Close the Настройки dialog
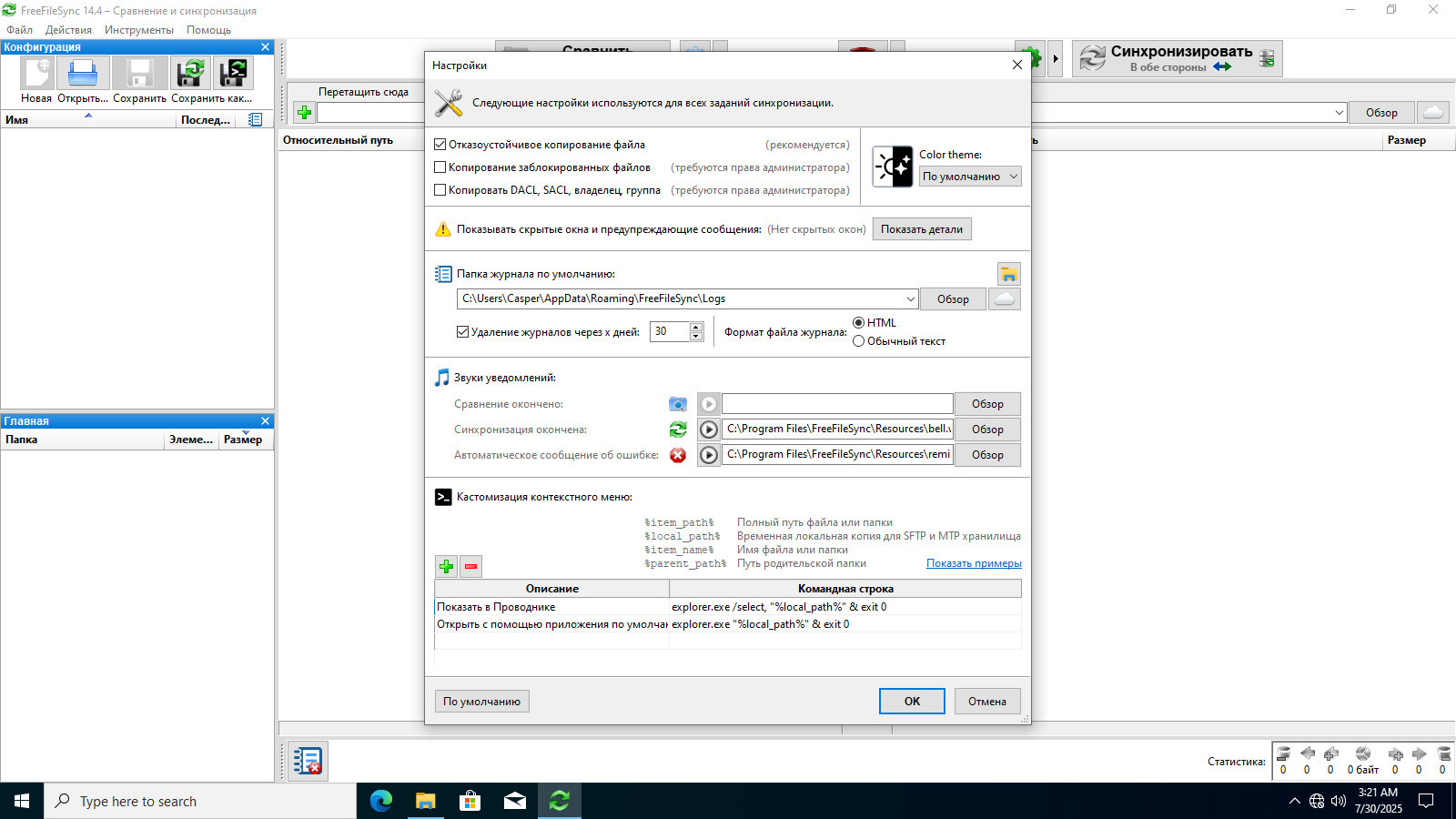 tap(1017, 65)
